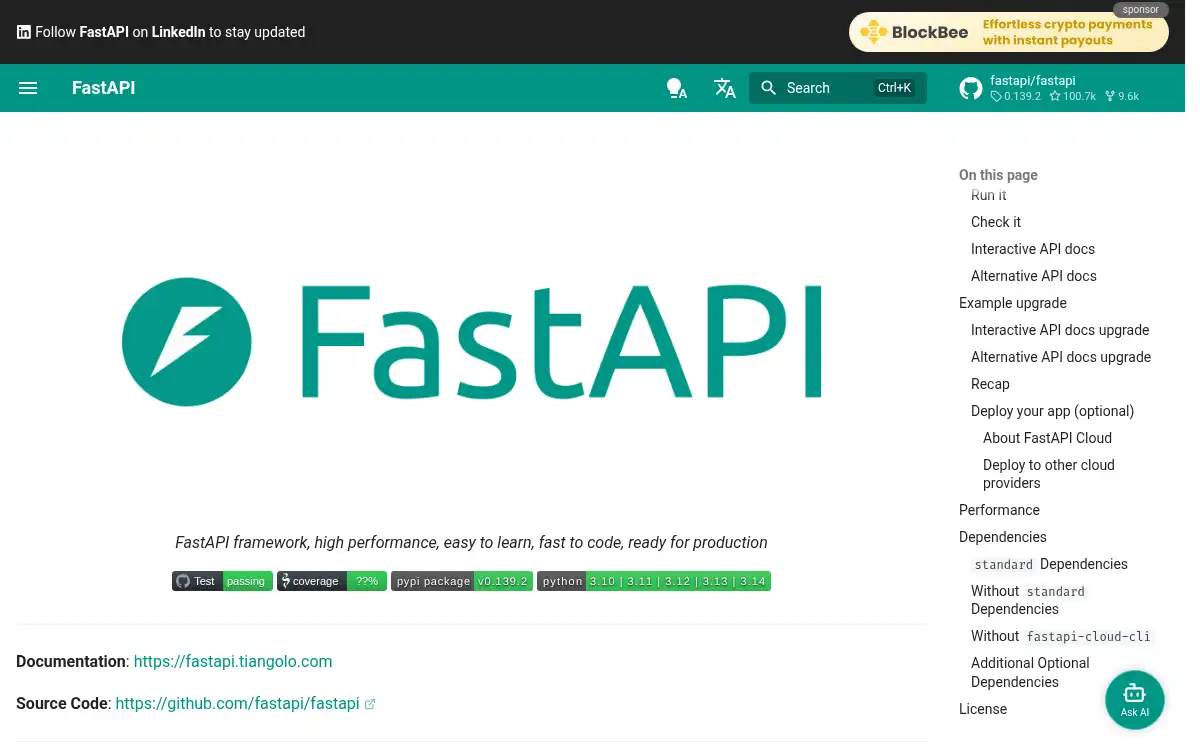Jump to the Recap section
This screenshot has width=1200, height=750.
[x=990, y=384]
